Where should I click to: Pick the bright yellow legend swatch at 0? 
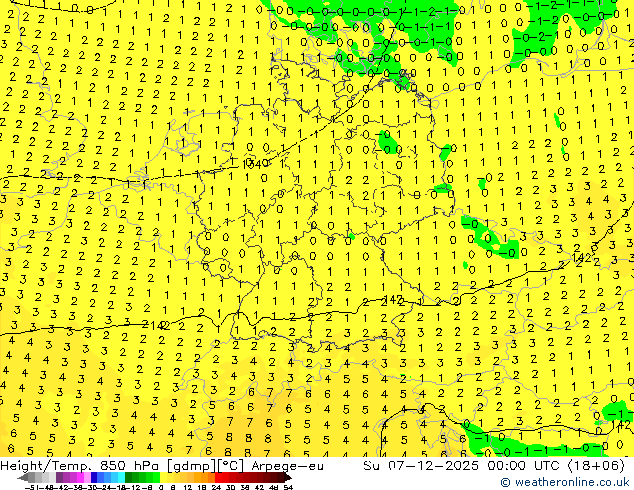coord(163,477)
